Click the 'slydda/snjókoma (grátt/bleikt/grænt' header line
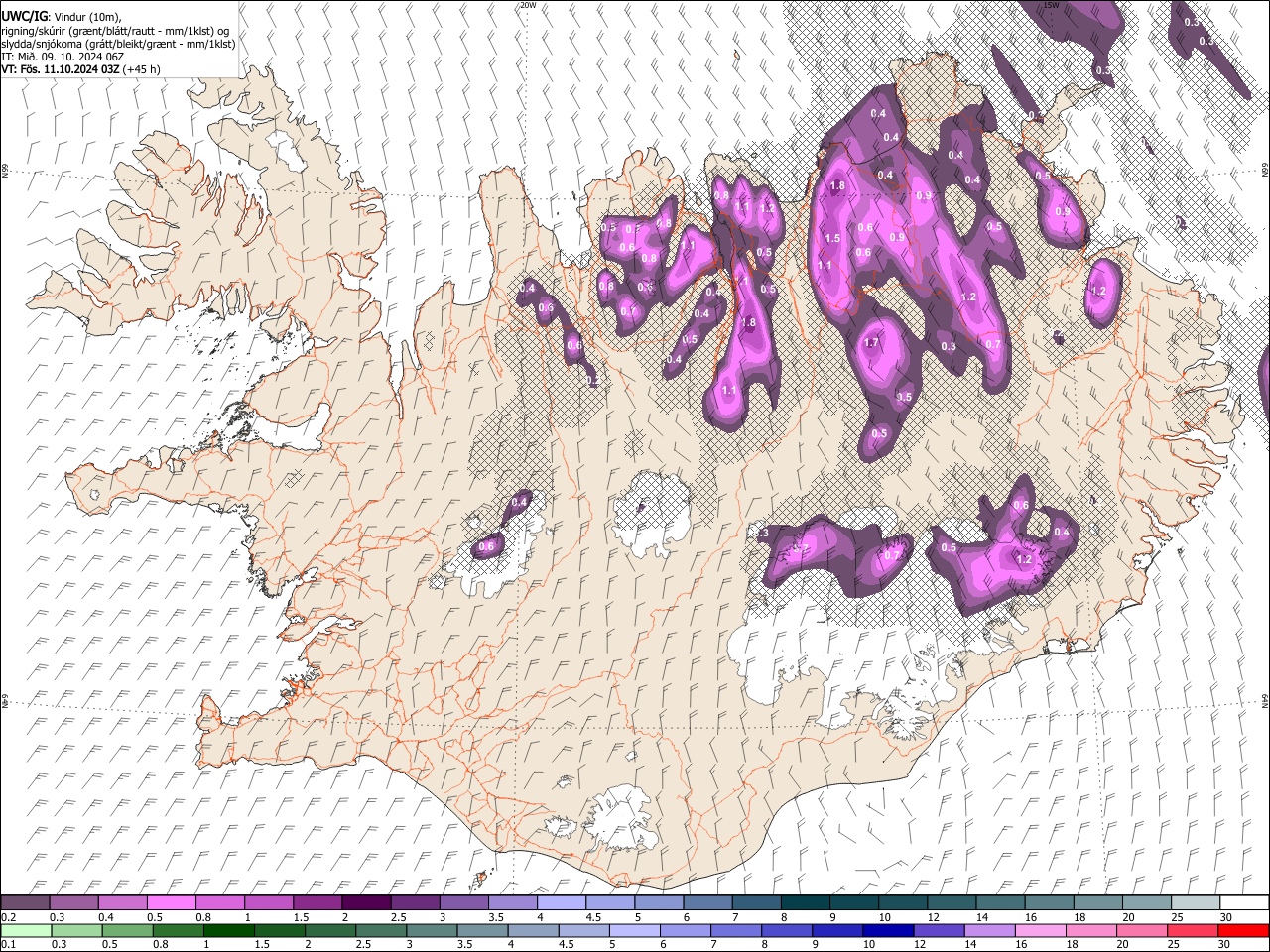Image resolution: width=1270 pixels, height=952 pixels. [118, 44]
